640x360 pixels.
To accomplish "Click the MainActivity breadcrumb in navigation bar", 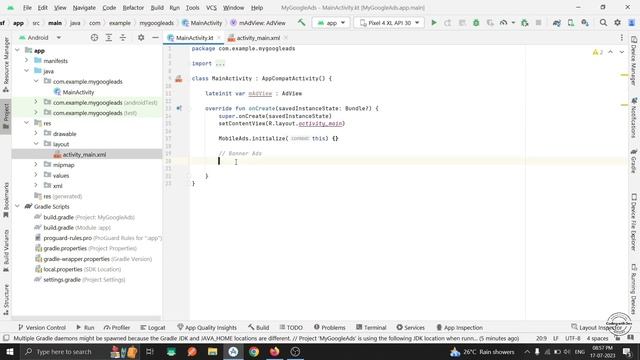I will [202, 23].
